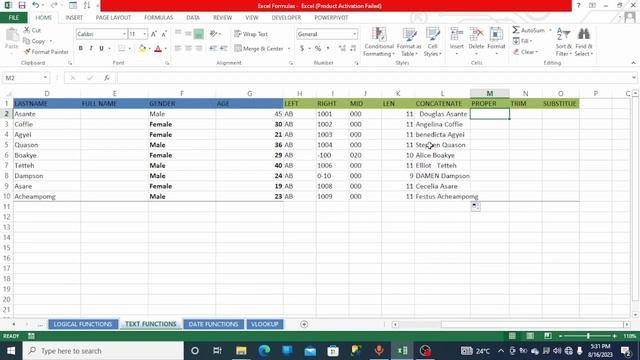The image size is (640, 360).
Task: Click the macro recording icon beside READY
Action: [x=31, y=336]
